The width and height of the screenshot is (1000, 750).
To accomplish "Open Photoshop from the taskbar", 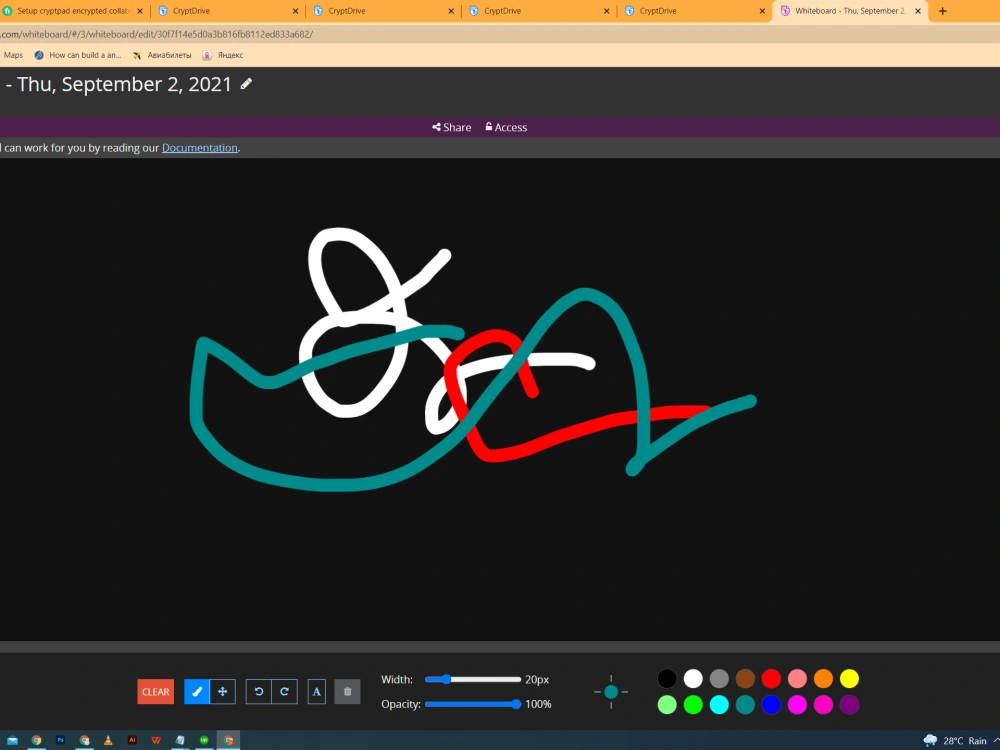I will pyautogui.click(x=60, y=740).
